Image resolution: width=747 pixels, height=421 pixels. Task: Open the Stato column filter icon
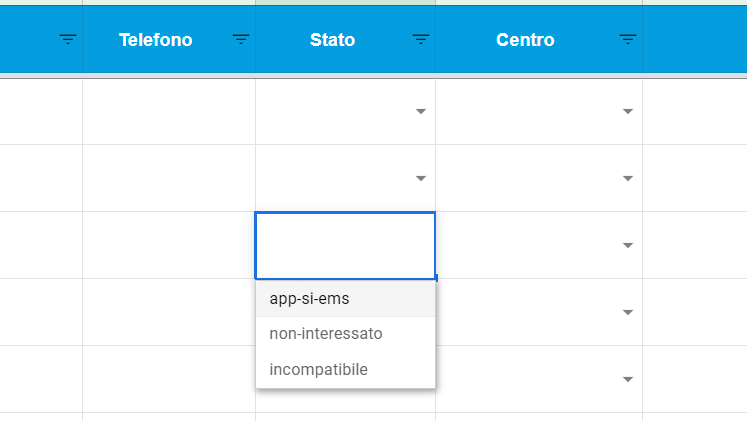point(421,39)
